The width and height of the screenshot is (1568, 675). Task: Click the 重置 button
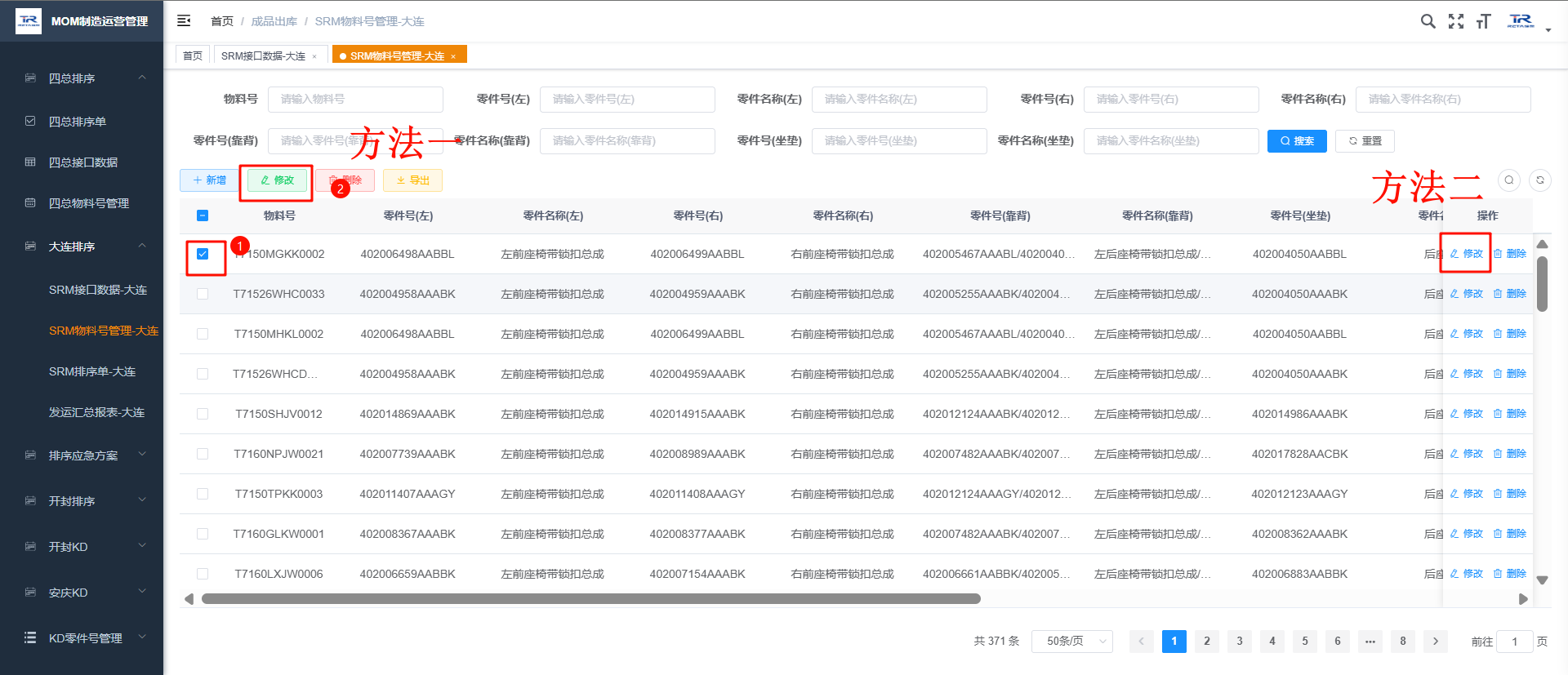1365,140
